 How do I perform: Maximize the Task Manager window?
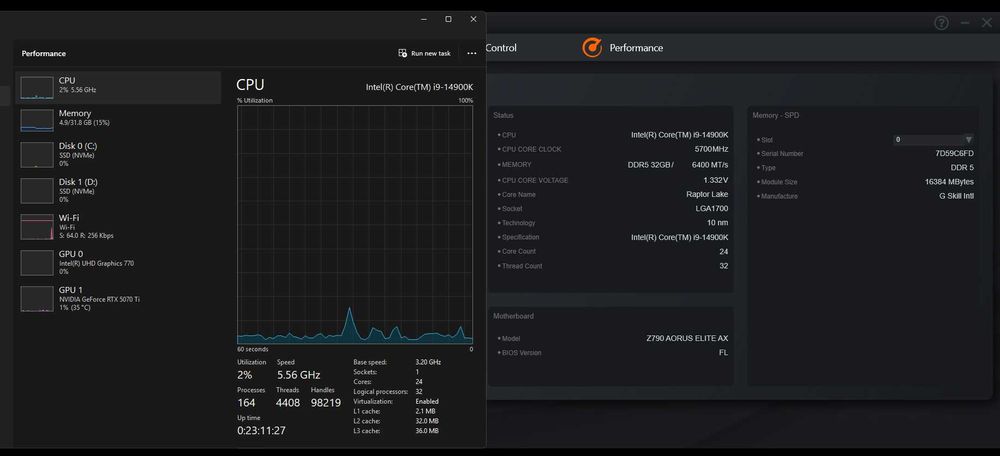[x=448, y=19]
